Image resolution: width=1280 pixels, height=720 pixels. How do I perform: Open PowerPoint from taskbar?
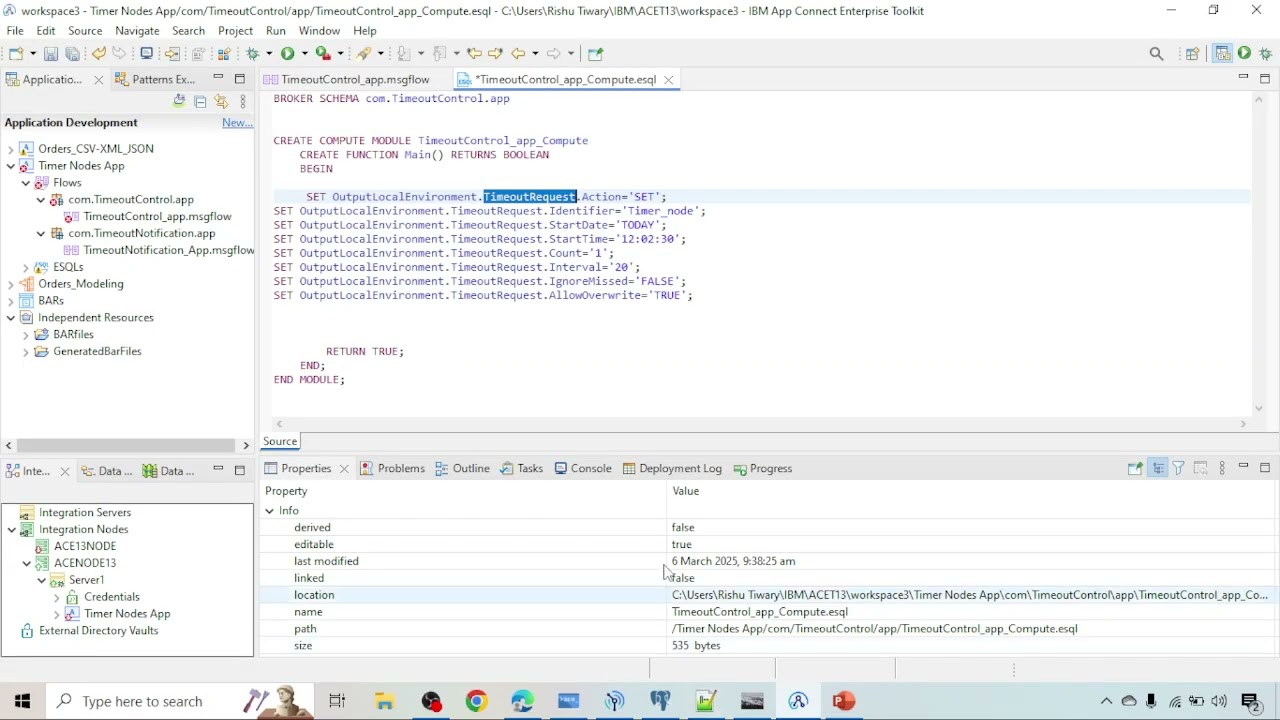click(x=844, y=701)
